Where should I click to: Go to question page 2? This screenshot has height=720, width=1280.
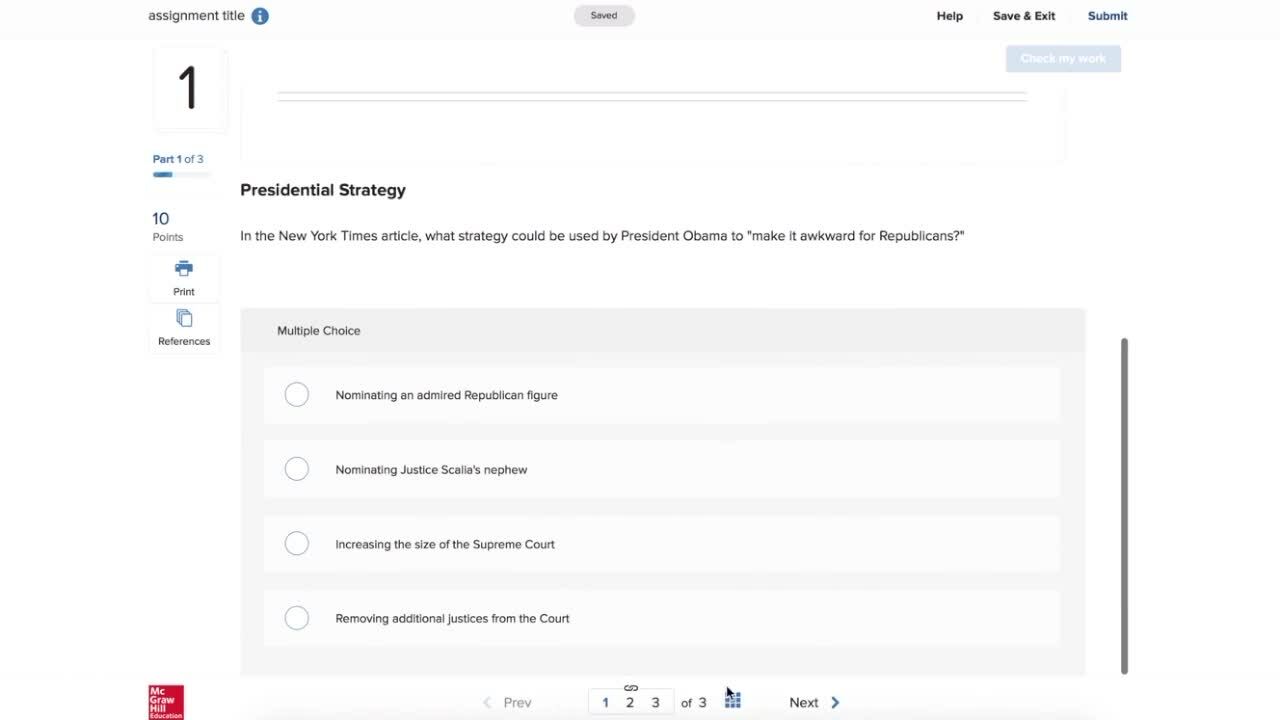(x=630, y=703)
